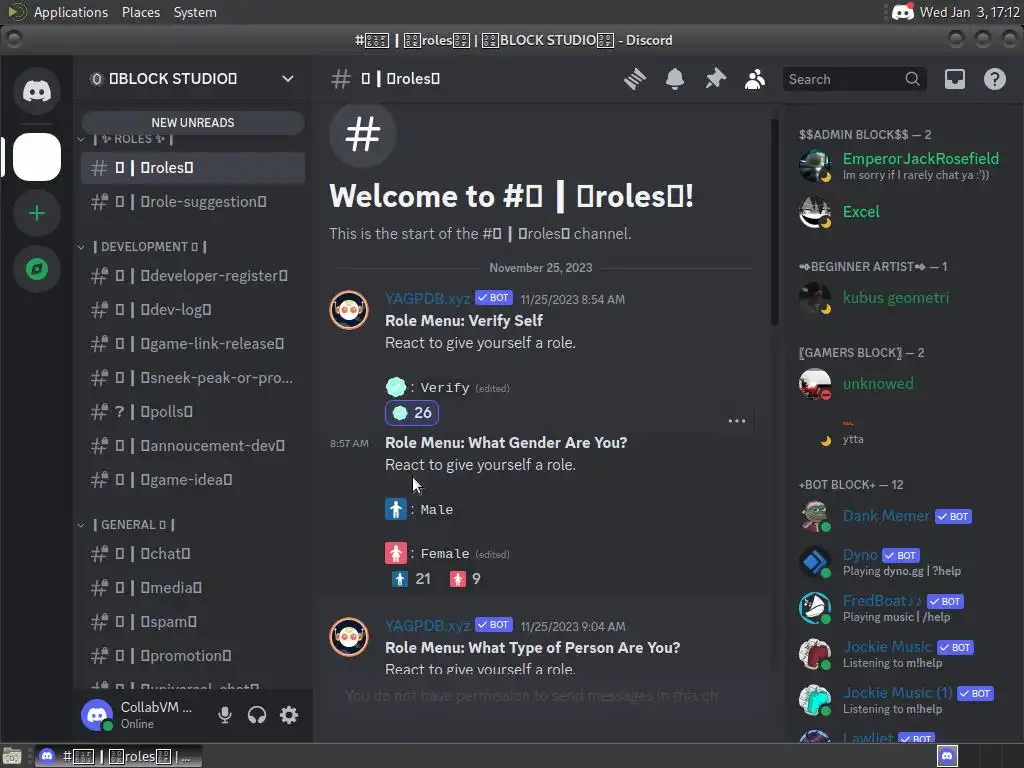Viewport: 1024px width, 768px height.
Task: Open the Threads icon in channel header
Action: click(x=635, y=79)
